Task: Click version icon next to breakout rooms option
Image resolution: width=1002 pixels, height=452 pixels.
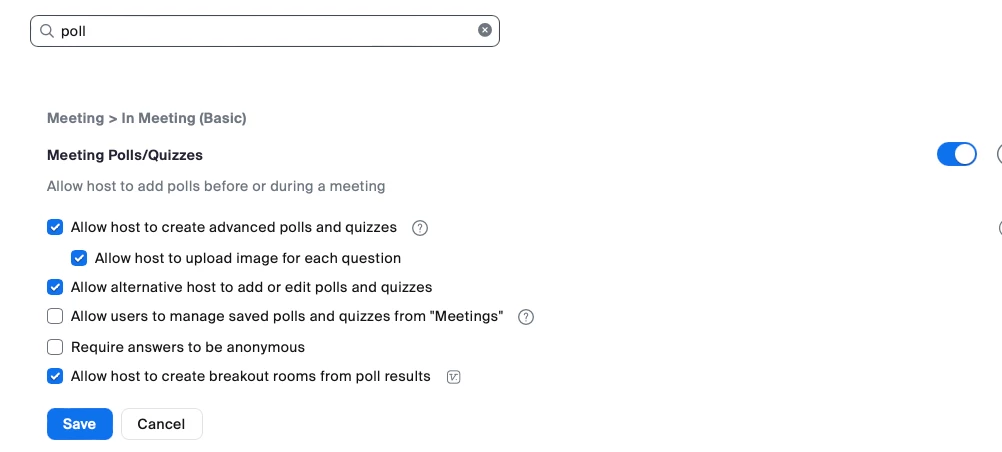Action: (x=454, y=377)
